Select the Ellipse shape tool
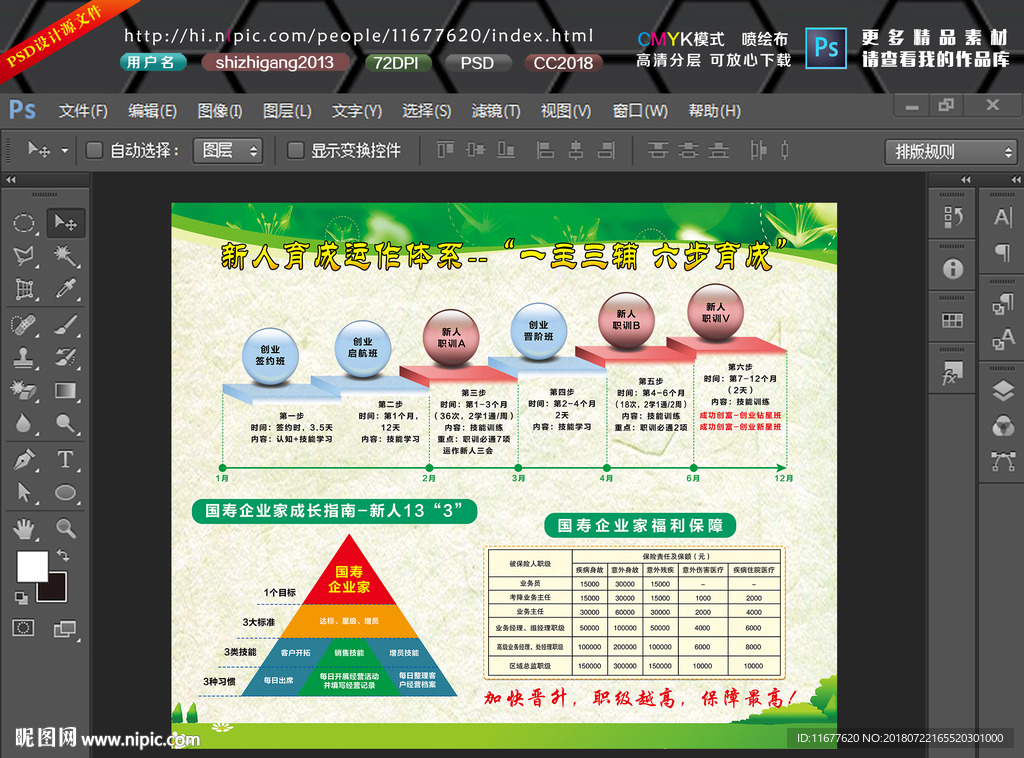This screenshot has height=758, width=1024. [65, 492]
